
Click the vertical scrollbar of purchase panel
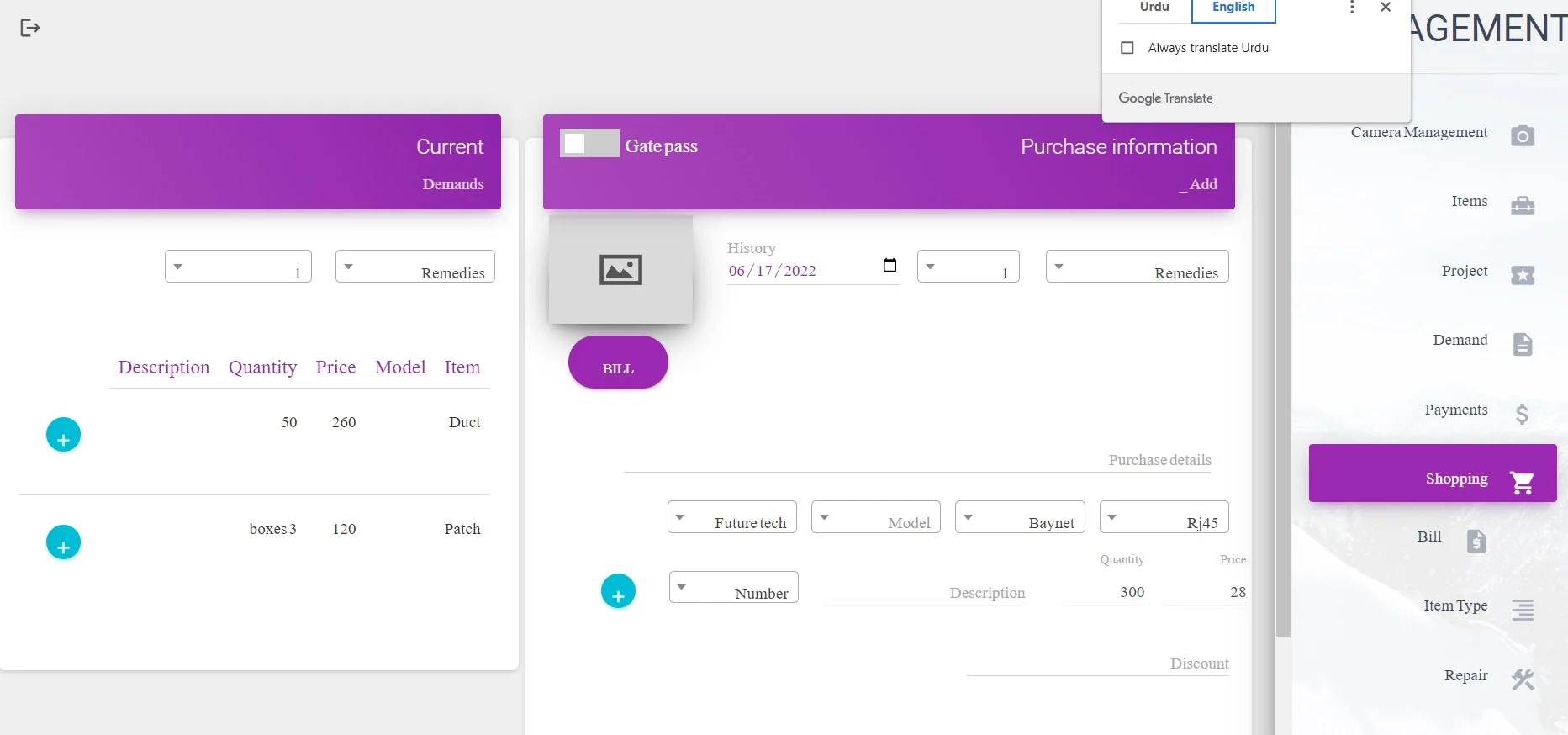[1282, 378]
